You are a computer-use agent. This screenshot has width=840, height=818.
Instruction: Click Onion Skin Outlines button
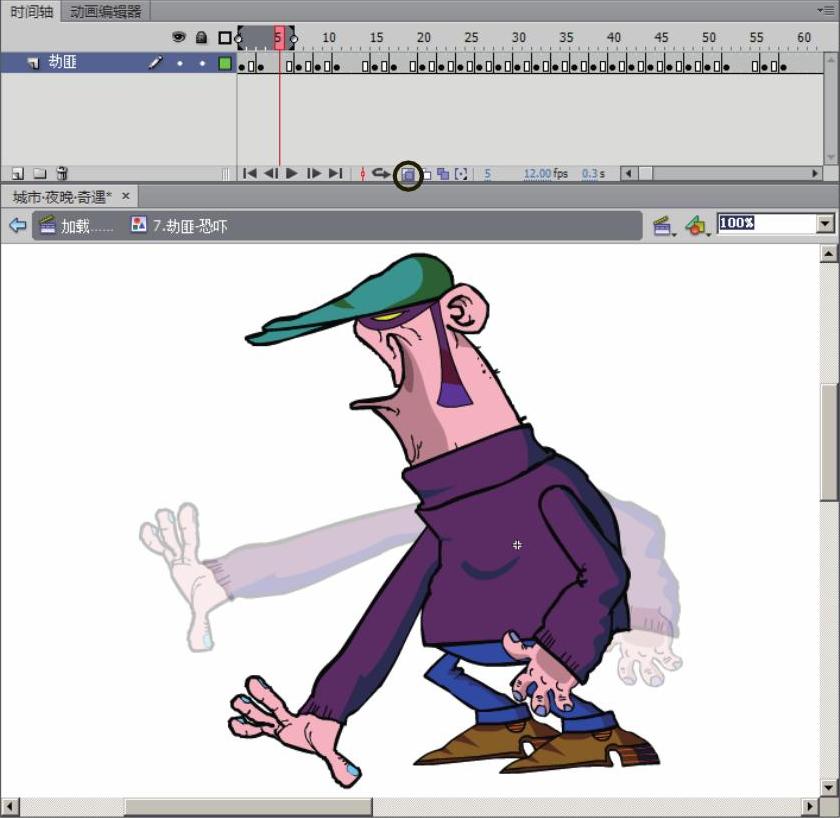pos(426,174)
